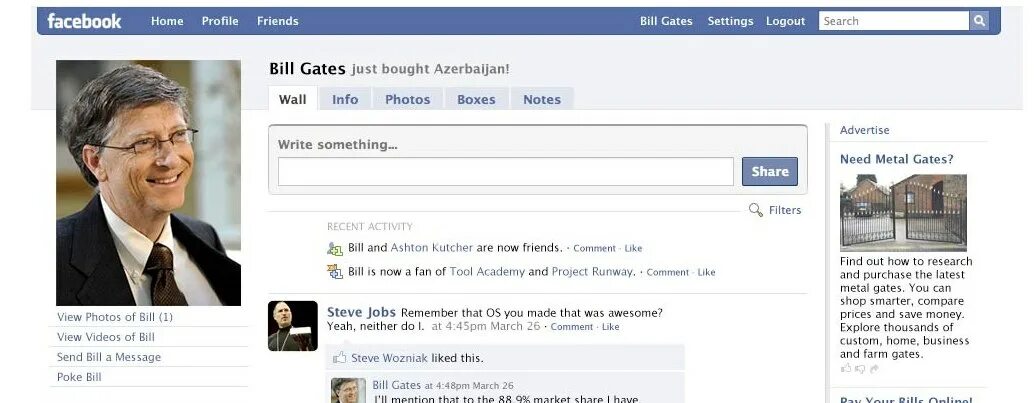Open the Need Metal Gates ad image
This screenshot has height=403, width=1034.
point(903,212)
